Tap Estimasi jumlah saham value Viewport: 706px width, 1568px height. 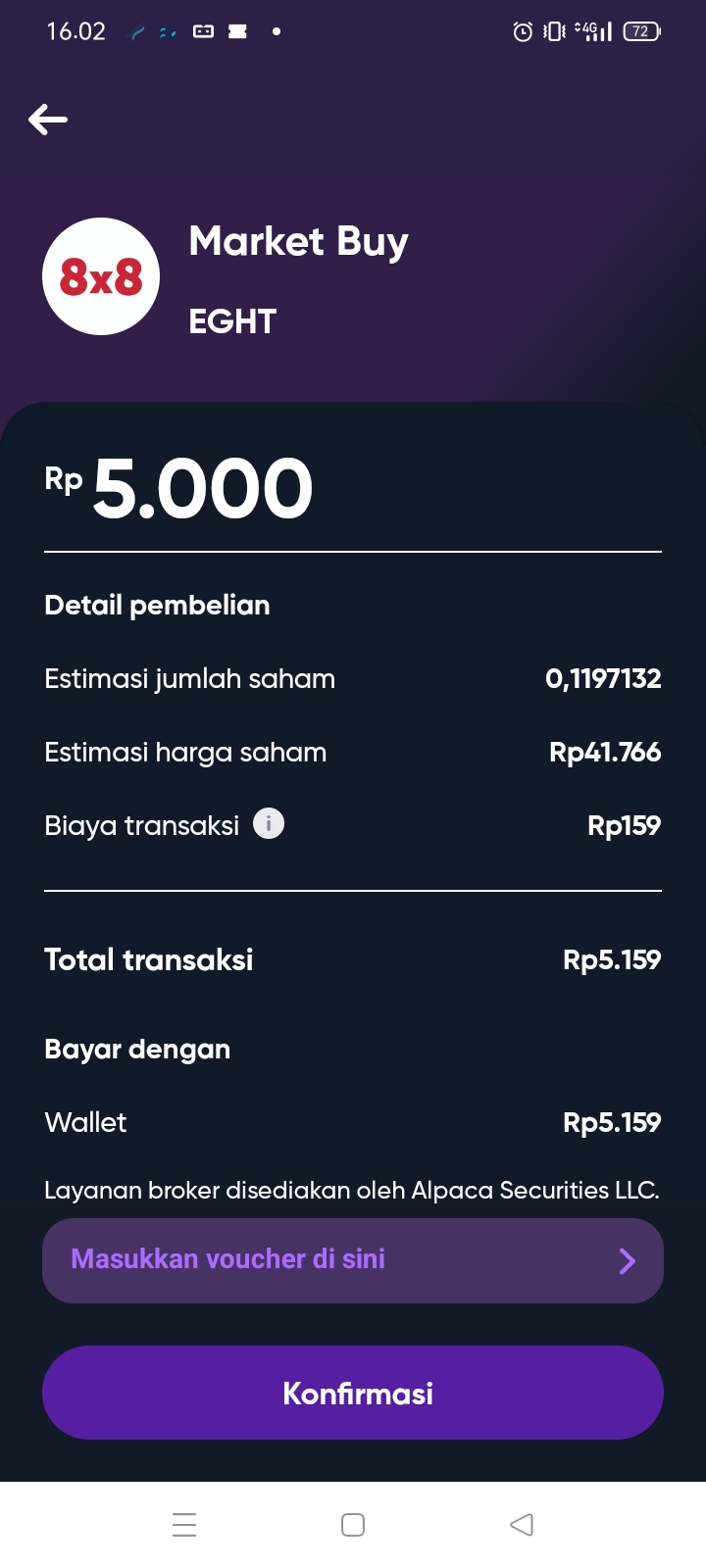click(603, 678)
